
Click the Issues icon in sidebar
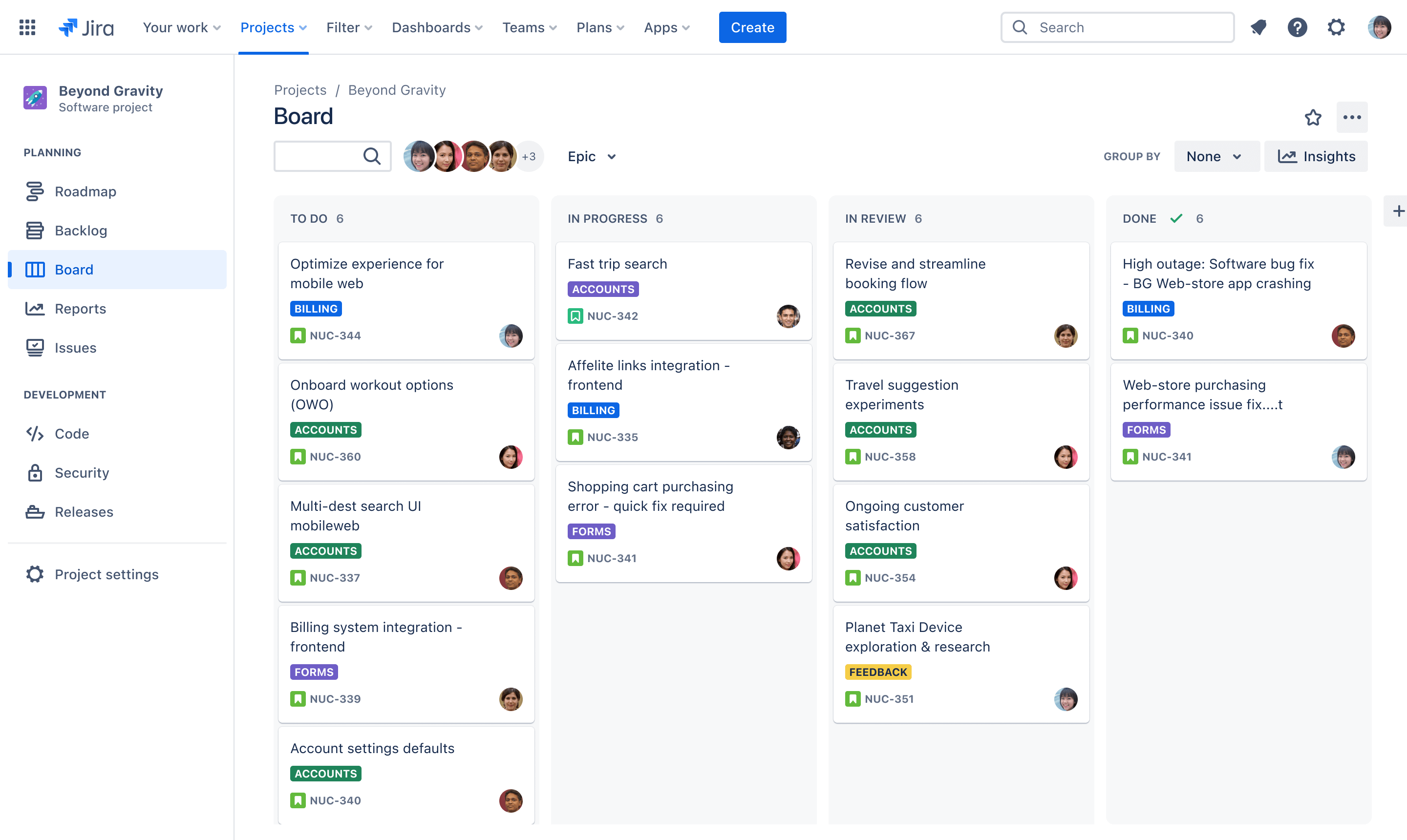[35, 347]
